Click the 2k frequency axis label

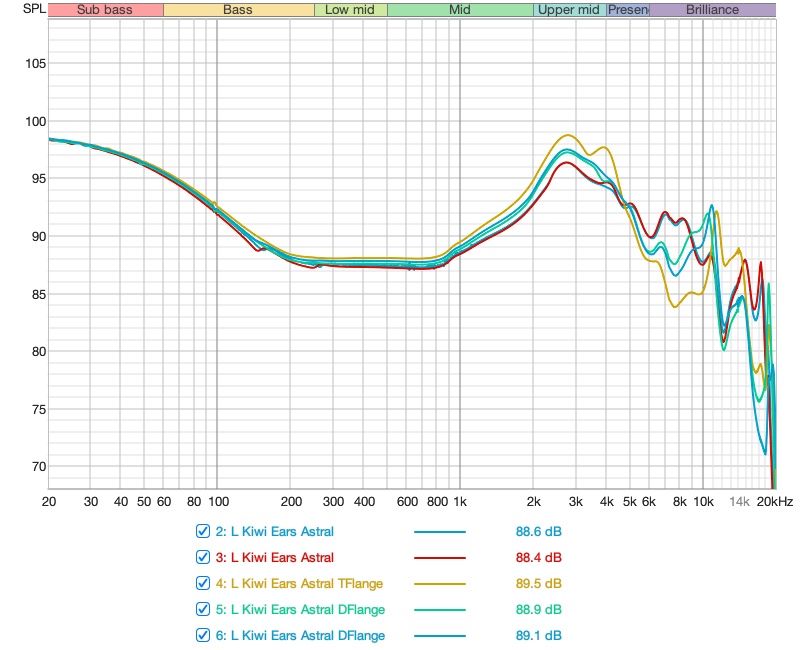click(x=534, y=502)
